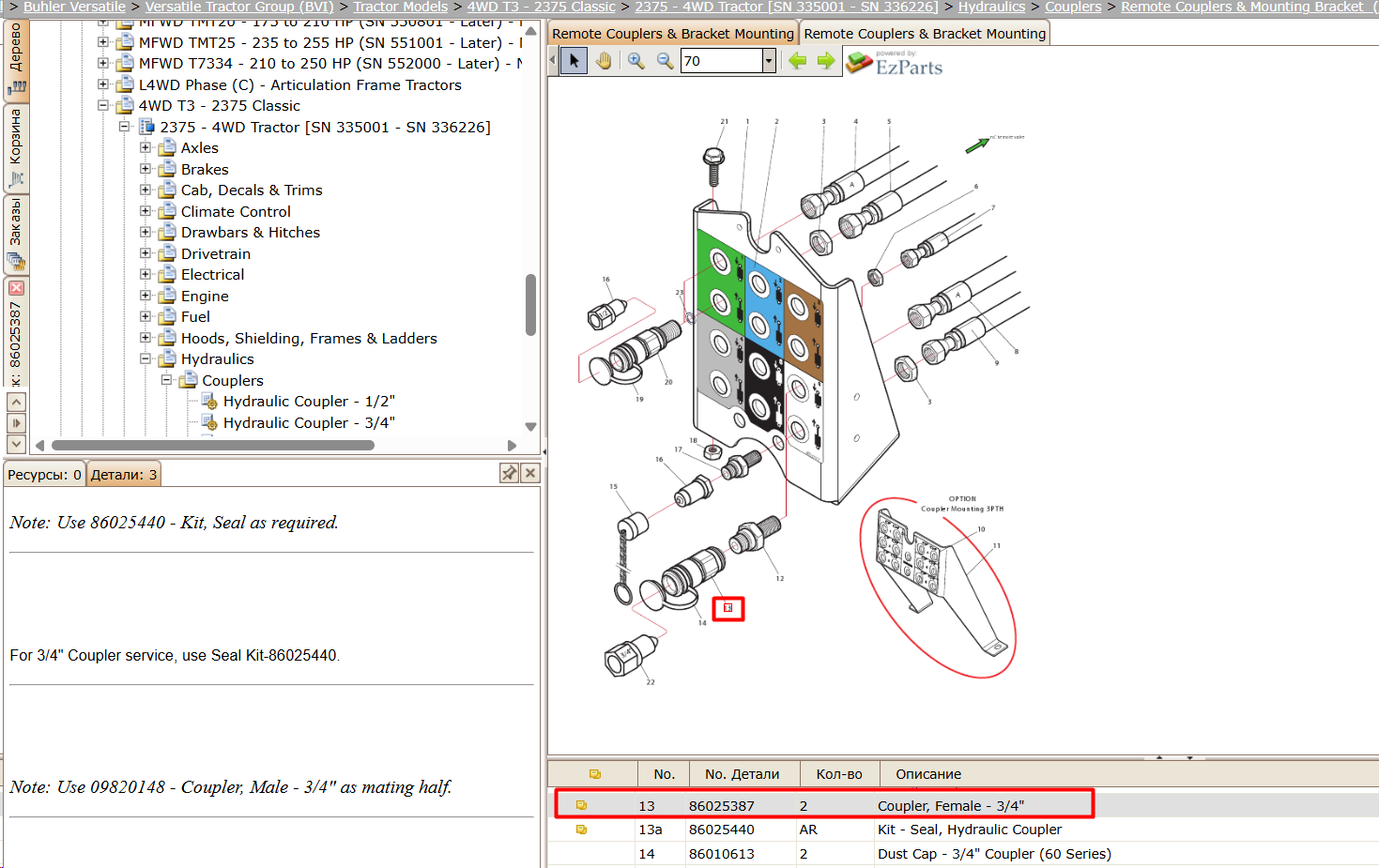Click part number 86025440 in table

tap(721, 830)
